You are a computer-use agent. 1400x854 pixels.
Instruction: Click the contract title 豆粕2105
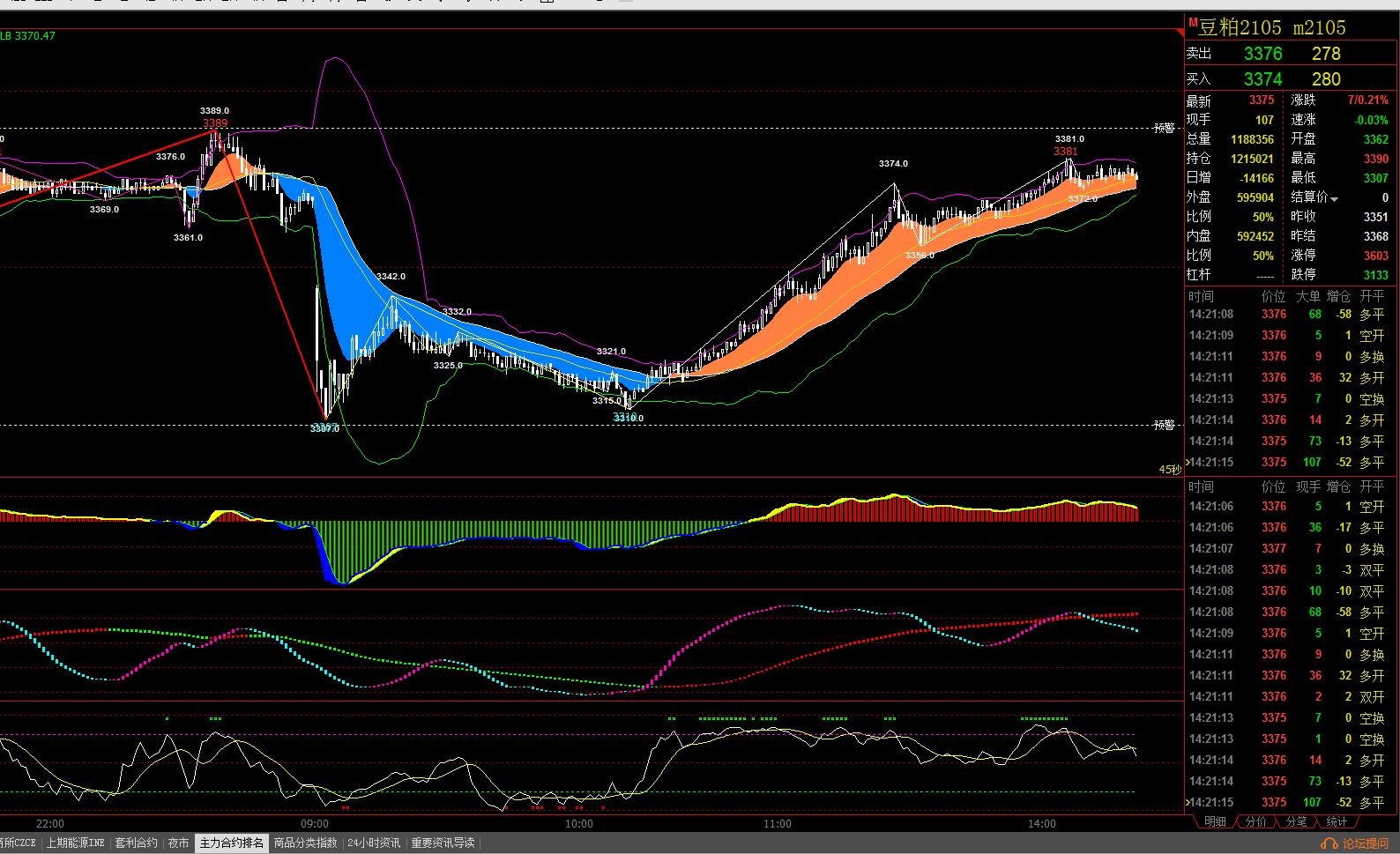click(1240, 27)
